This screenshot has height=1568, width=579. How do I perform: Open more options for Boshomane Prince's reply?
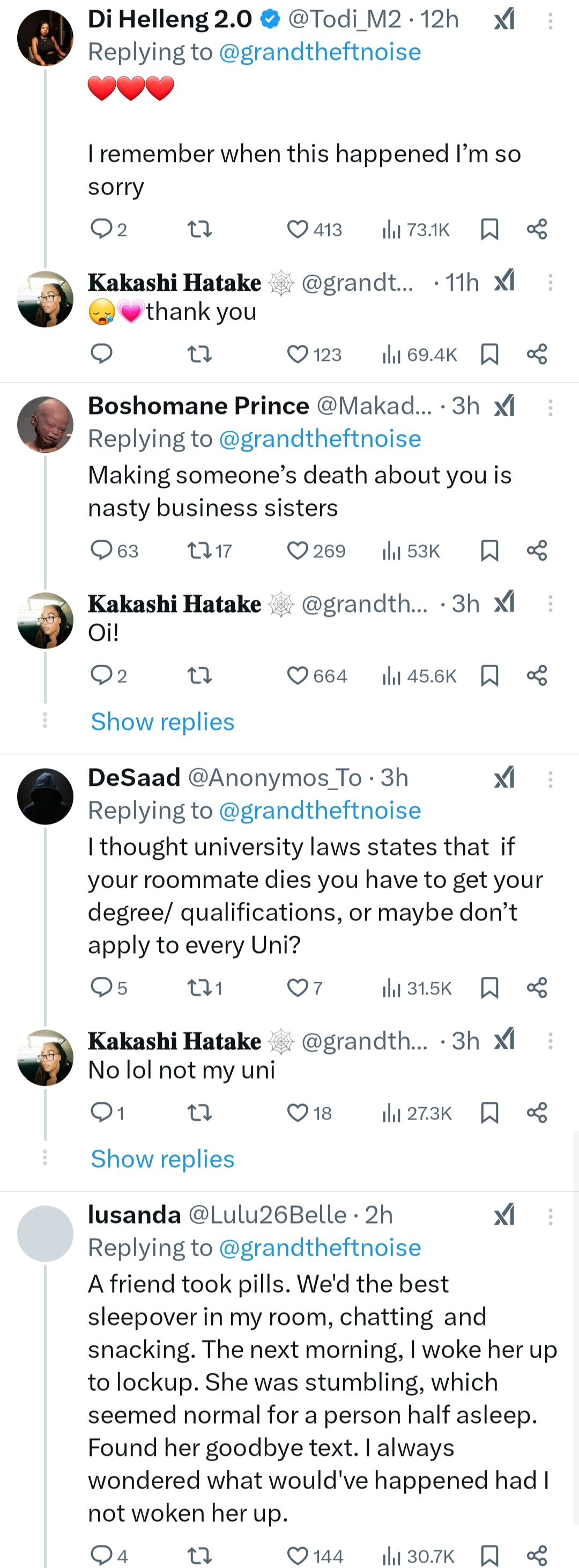click(551, 407)
